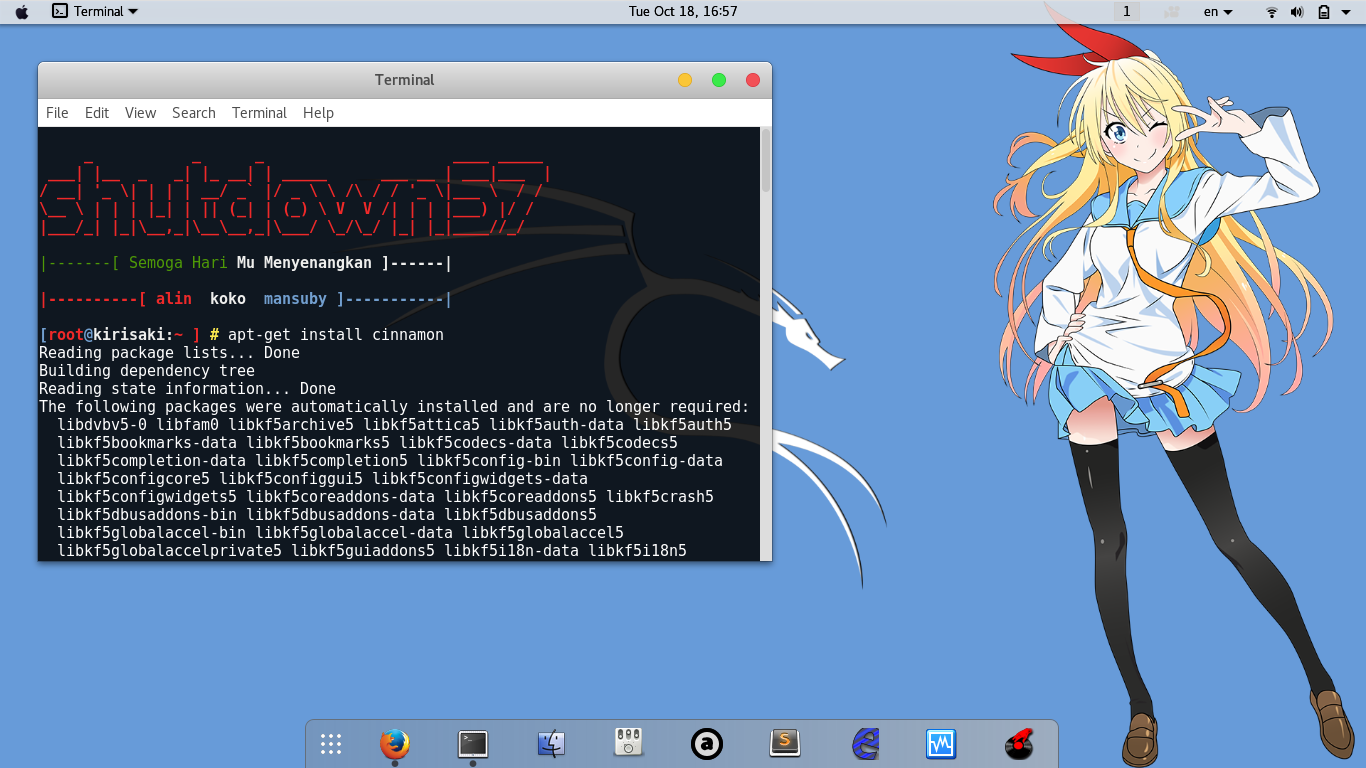The image size is (1366, 768).
Task: Open the Terminal icon in the dock
Action: tap(471, 744)
